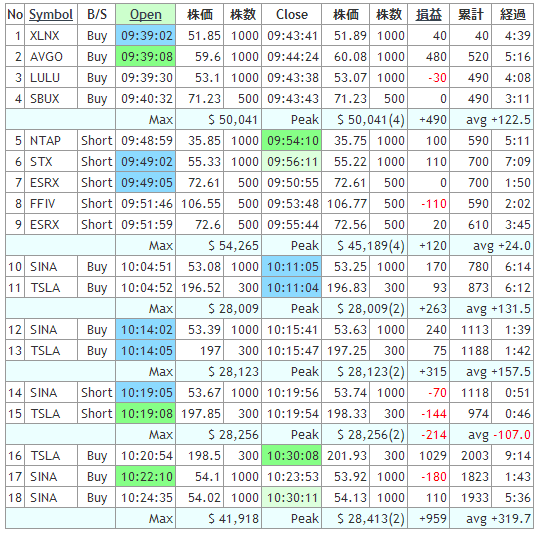
Task: Click the B/S column header
Action: tap(97, 14)
